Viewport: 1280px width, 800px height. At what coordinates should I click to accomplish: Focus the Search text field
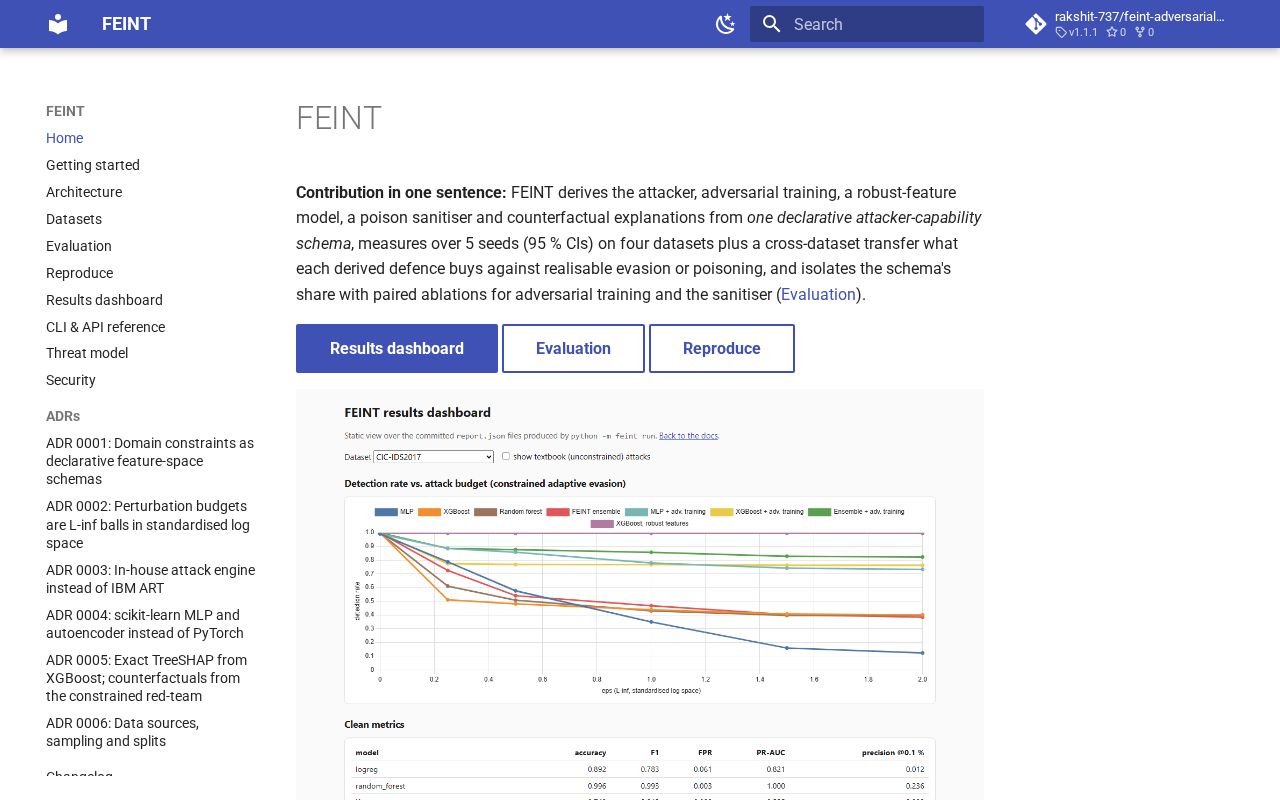(867, 24)
